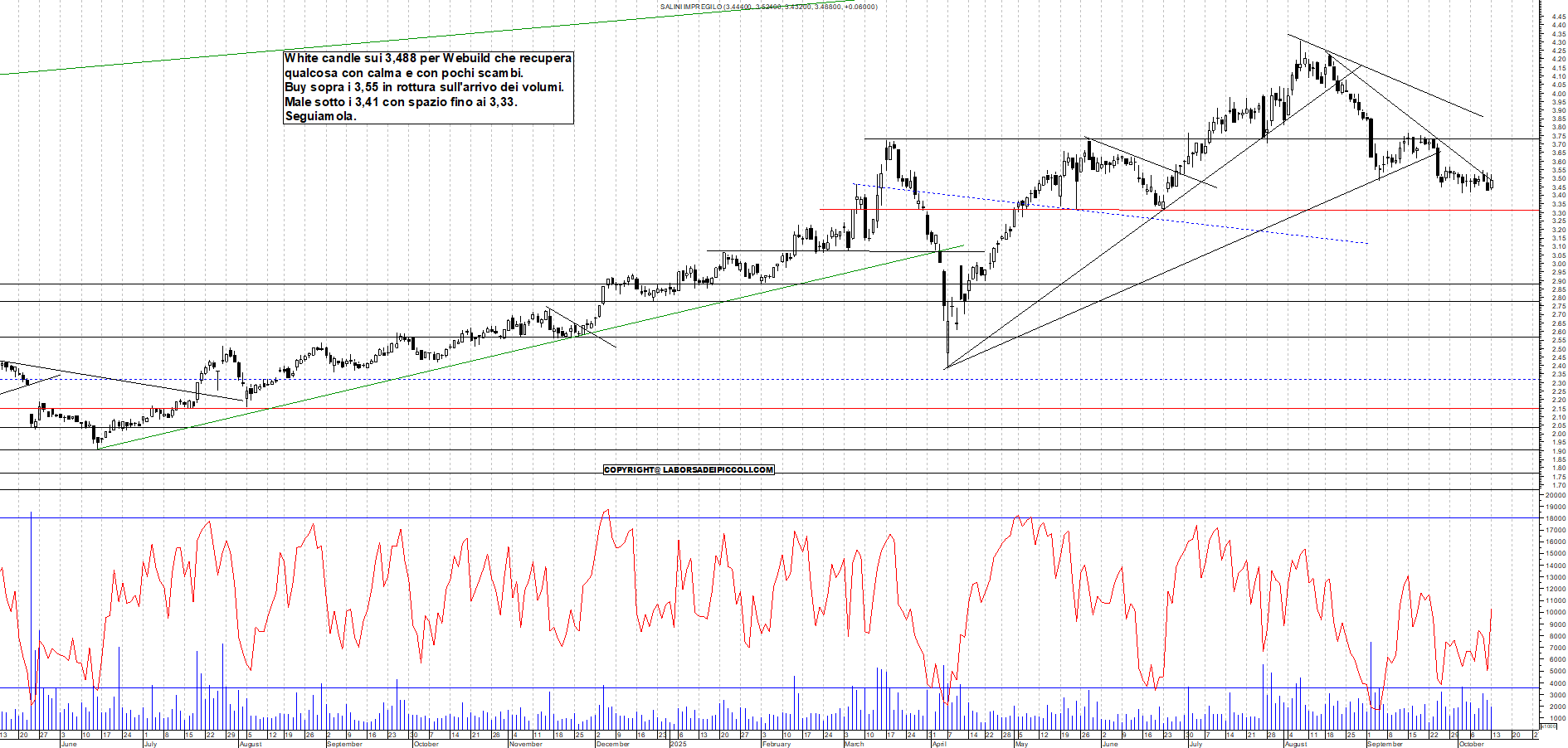The height and width of the screenshot is (748, 1568).
Task: Click the tallest blue volume spike at far left
Action: tap(32, 597)
